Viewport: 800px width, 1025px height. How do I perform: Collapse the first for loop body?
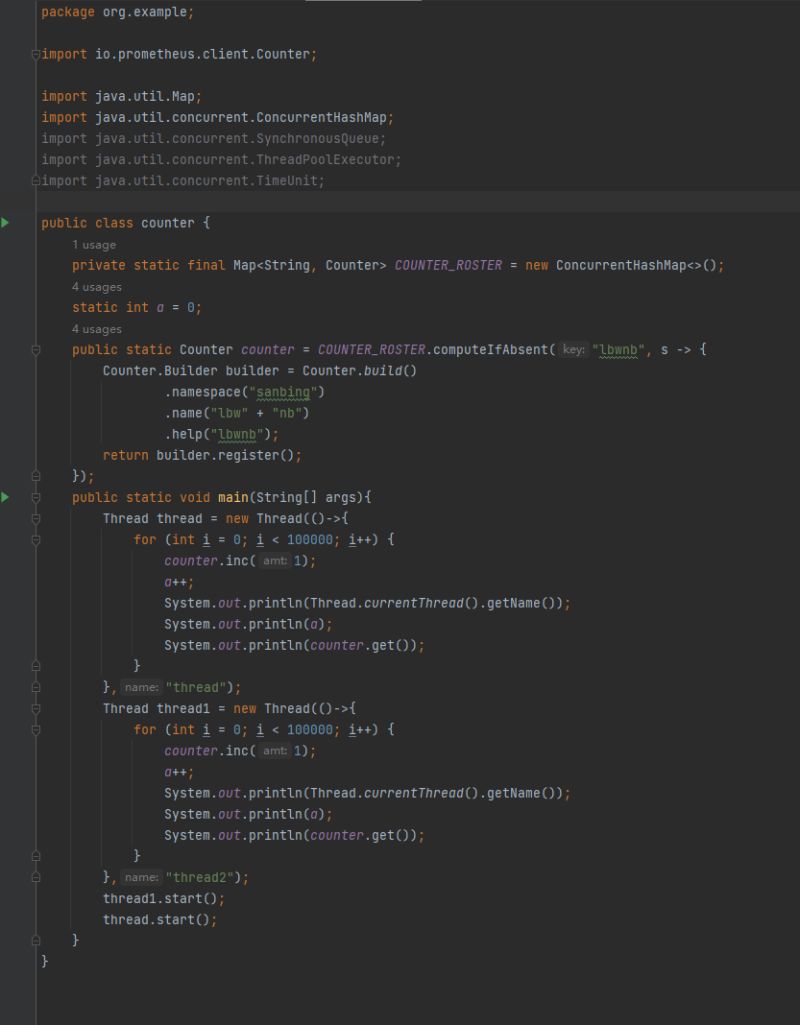35,539
